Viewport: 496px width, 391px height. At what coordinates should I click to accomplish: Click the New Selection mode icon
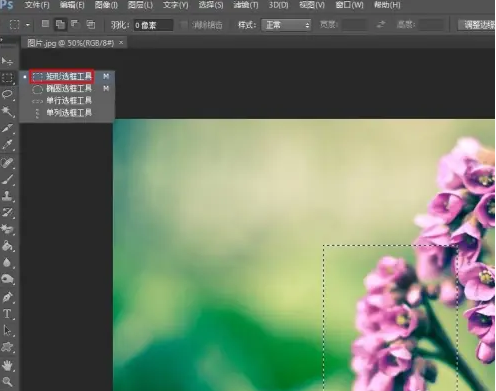click(x=45, y=24)
